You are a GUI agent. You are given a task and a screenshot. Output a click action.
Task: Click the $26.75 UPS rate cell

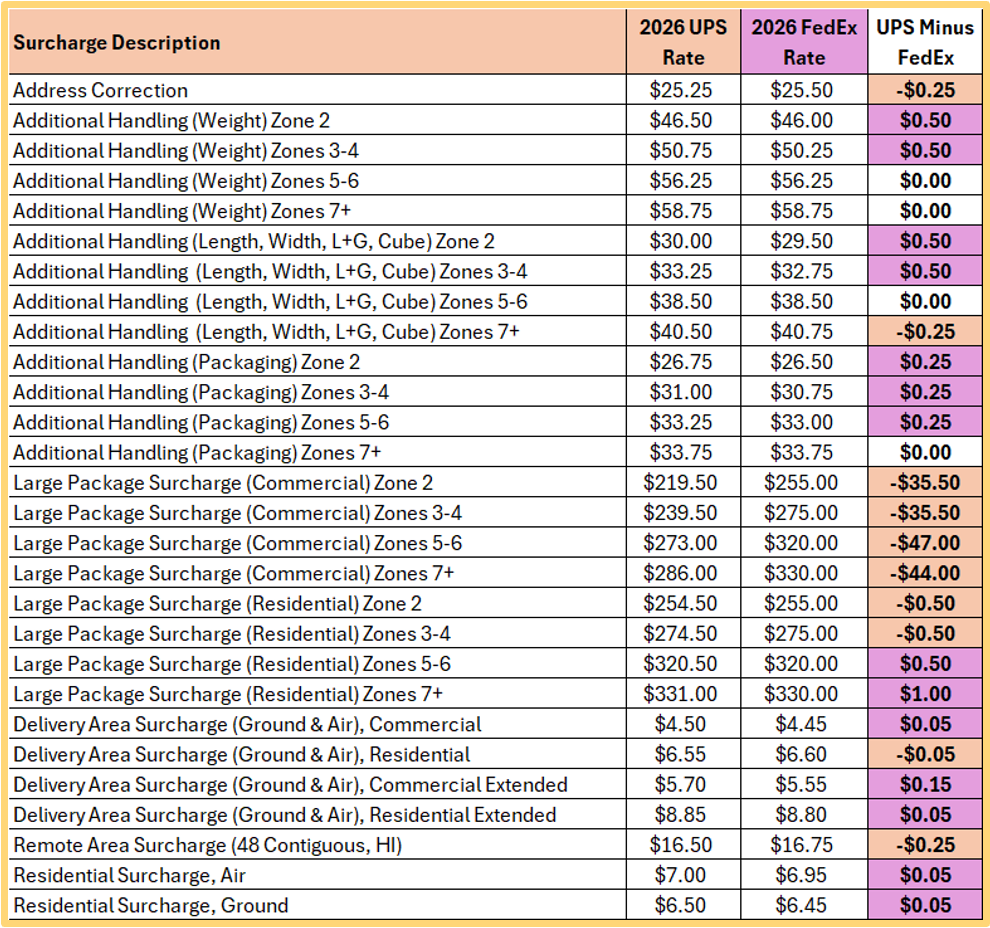[x=683, y=362]
